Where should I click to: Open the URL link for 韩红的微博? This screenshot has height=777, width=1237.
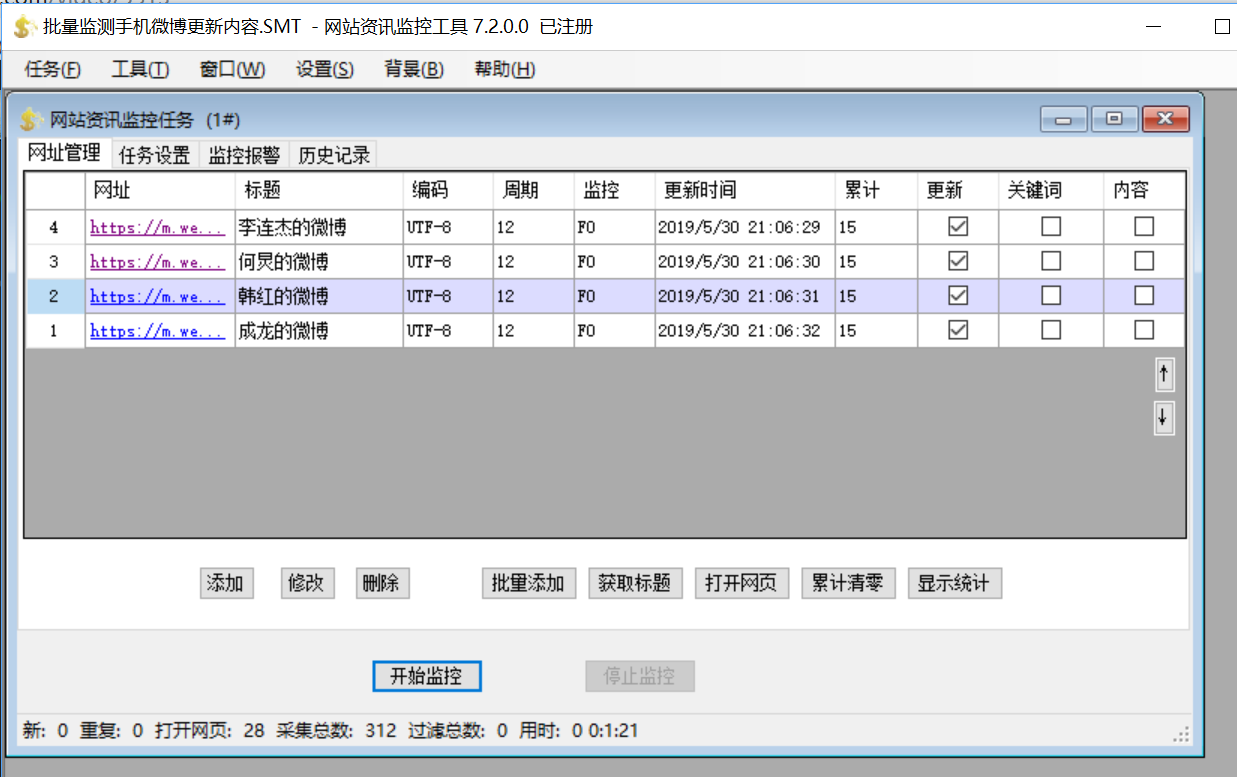pos(157,297)
